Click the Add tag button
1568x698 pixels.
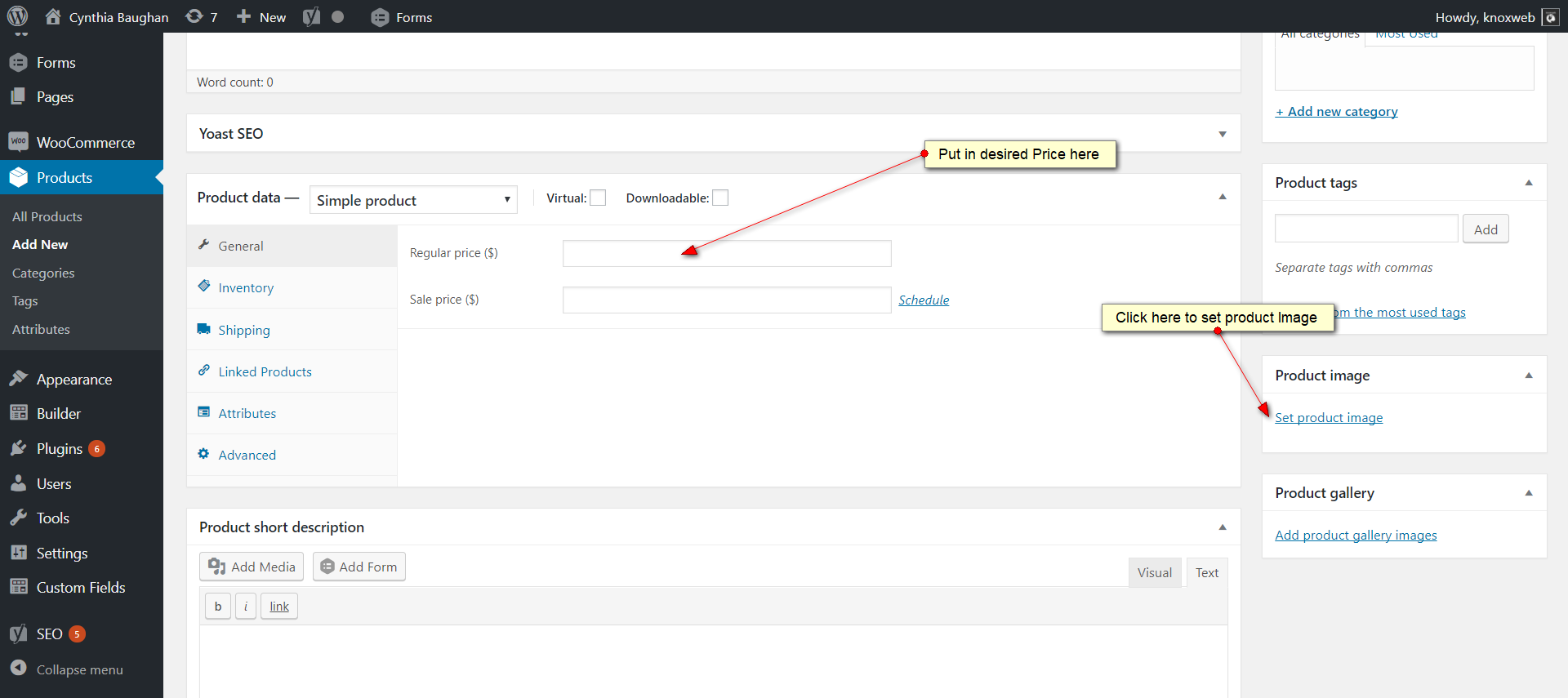point(1486,229)
